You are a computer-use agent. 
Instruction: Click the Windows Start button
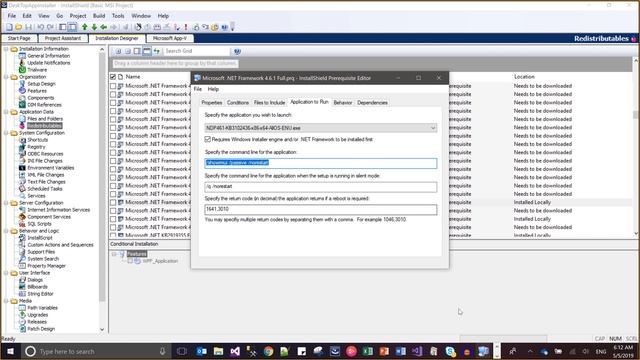pos(10,351)
